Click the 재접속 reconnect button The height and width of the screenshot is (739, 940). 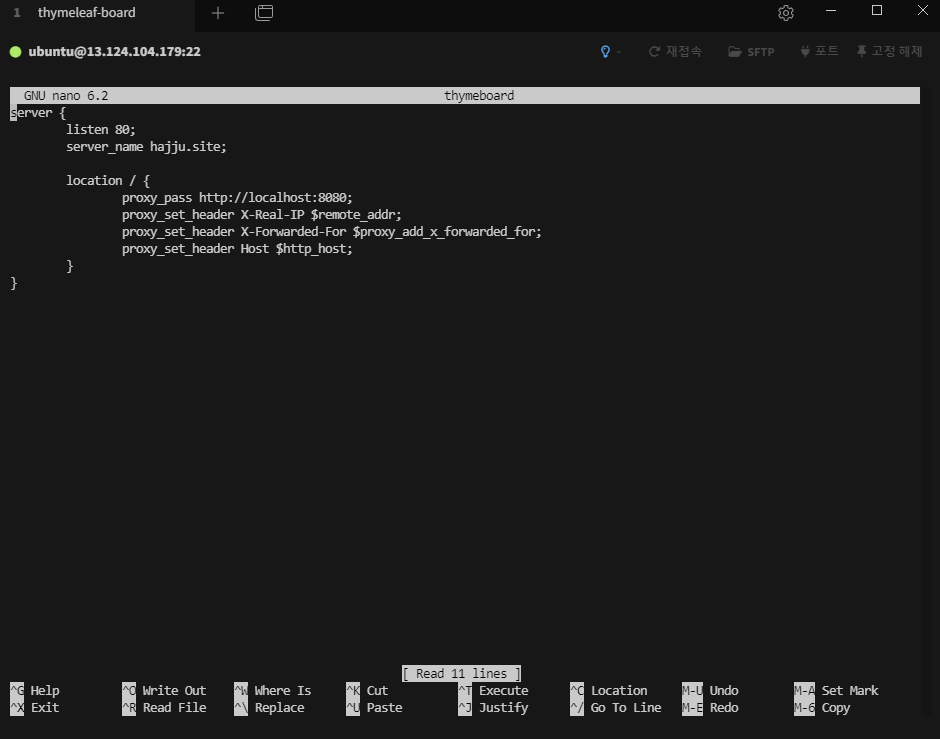[675, 52]
